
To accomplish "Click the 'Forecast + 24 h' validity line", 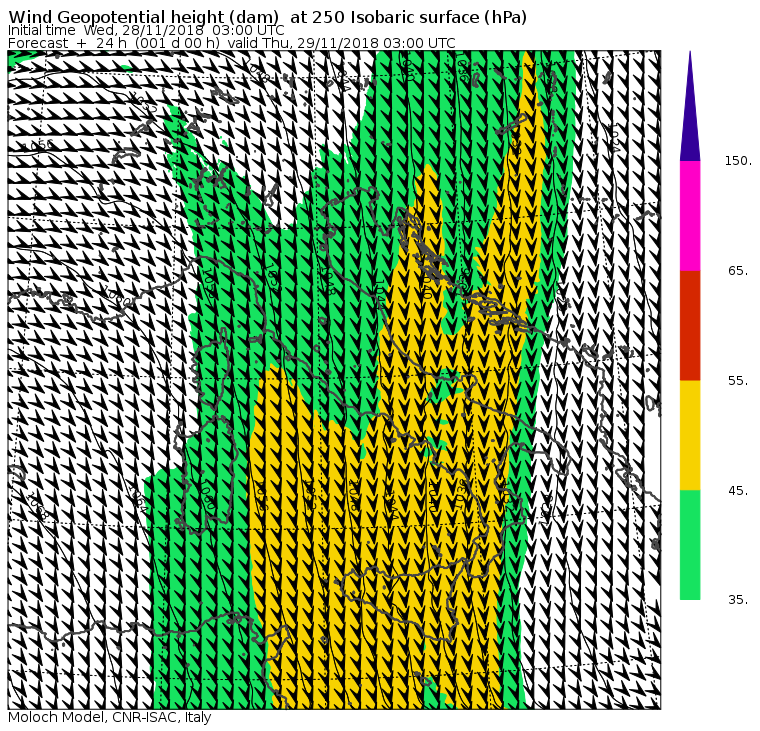I will pyautogui.click(x=232, y=43).
